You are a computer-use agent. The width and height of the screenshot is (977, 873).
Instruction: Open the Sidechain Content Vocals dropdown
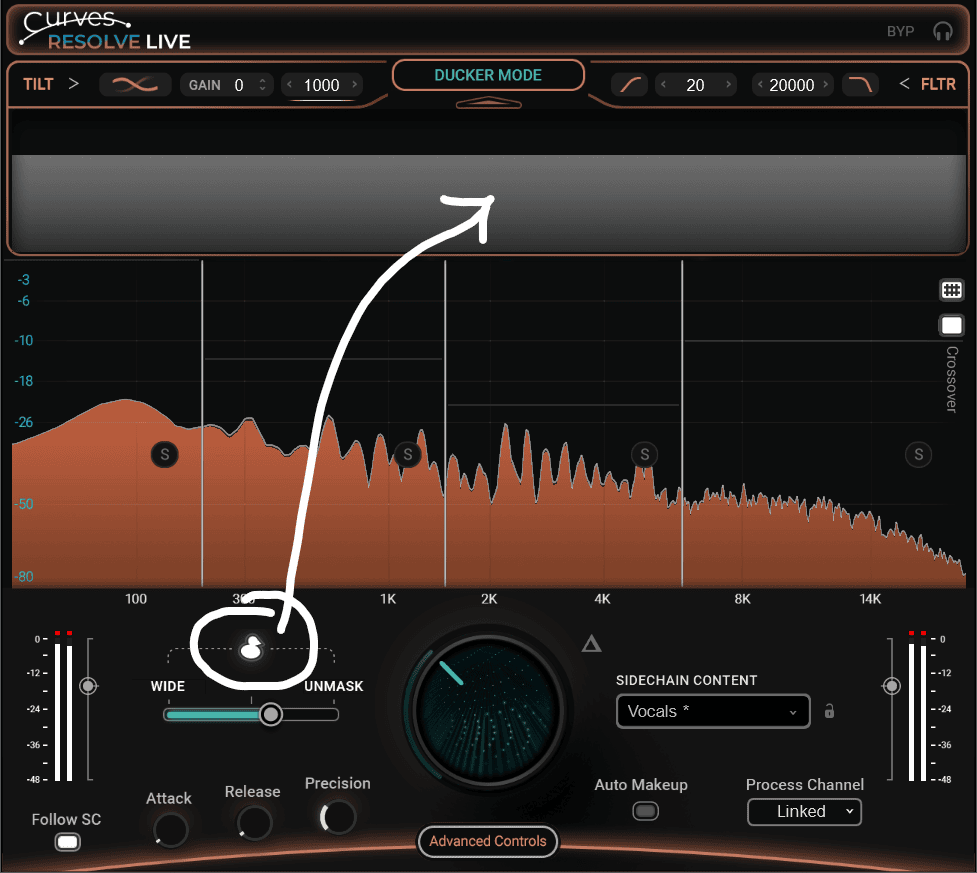(712, 711)
